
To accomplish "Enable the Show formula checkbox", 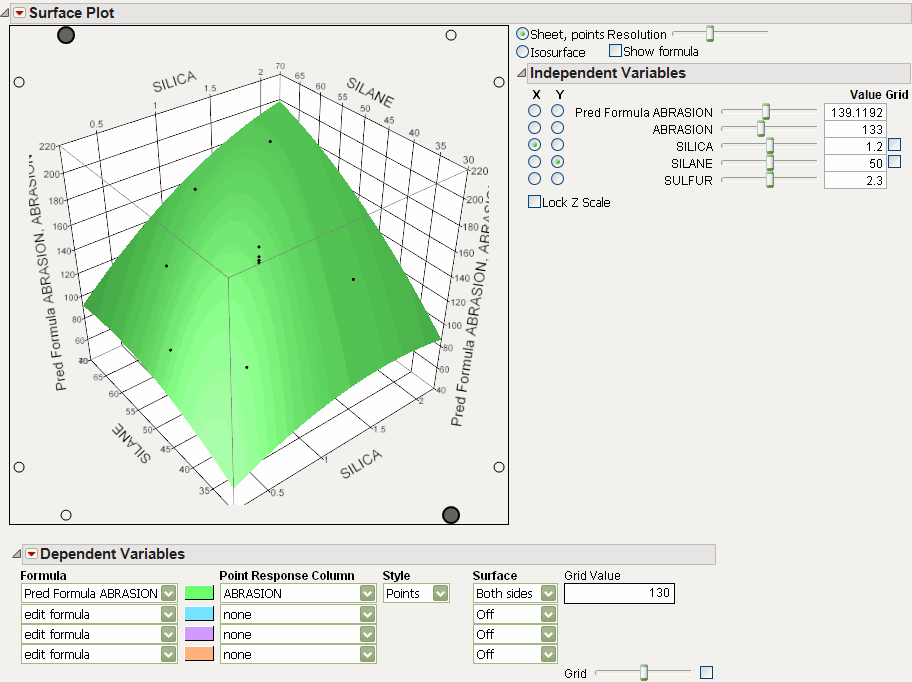I will pos(615,51).
